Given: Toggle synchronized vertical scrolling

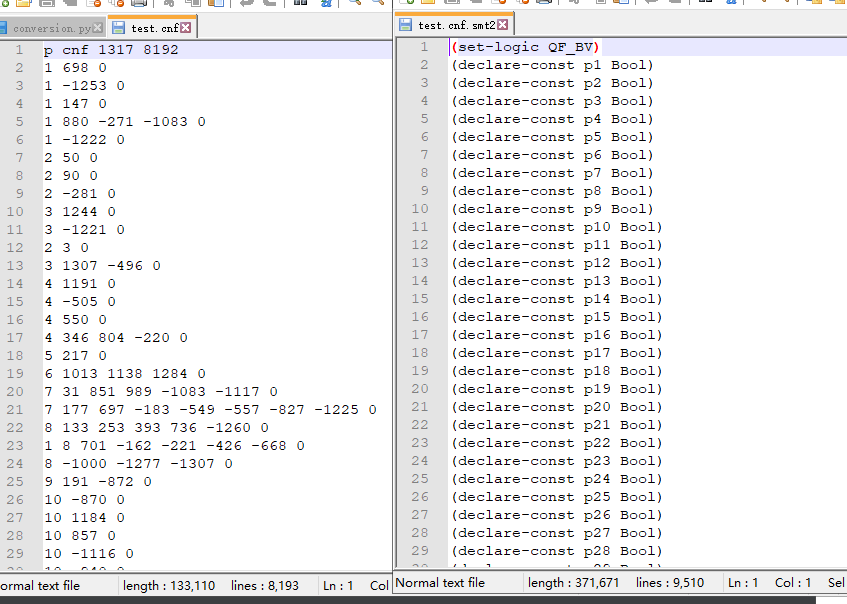Looking at the screenshot, I should pos(815,5).
